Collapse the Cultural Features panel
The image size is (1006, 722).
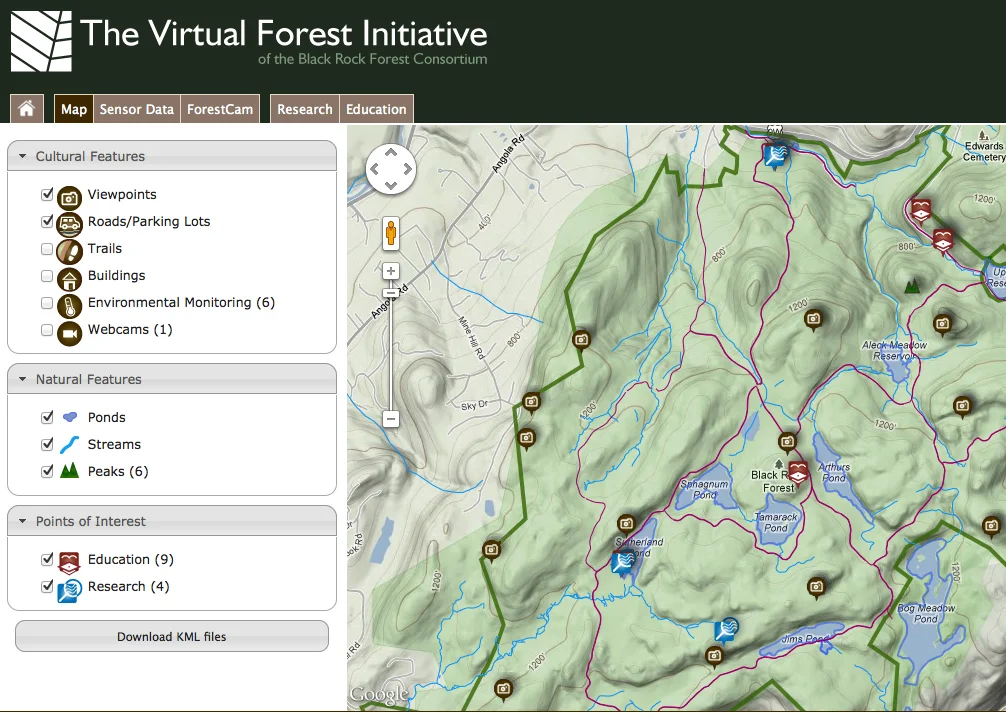(x=23, y=156)
